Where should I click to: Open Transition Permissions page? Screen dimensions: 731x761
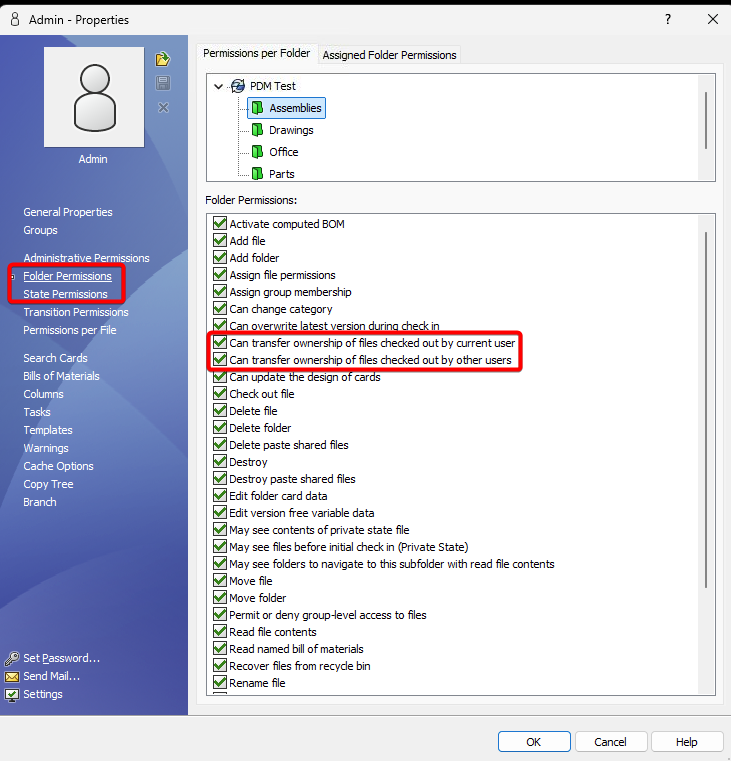(76, 312)
